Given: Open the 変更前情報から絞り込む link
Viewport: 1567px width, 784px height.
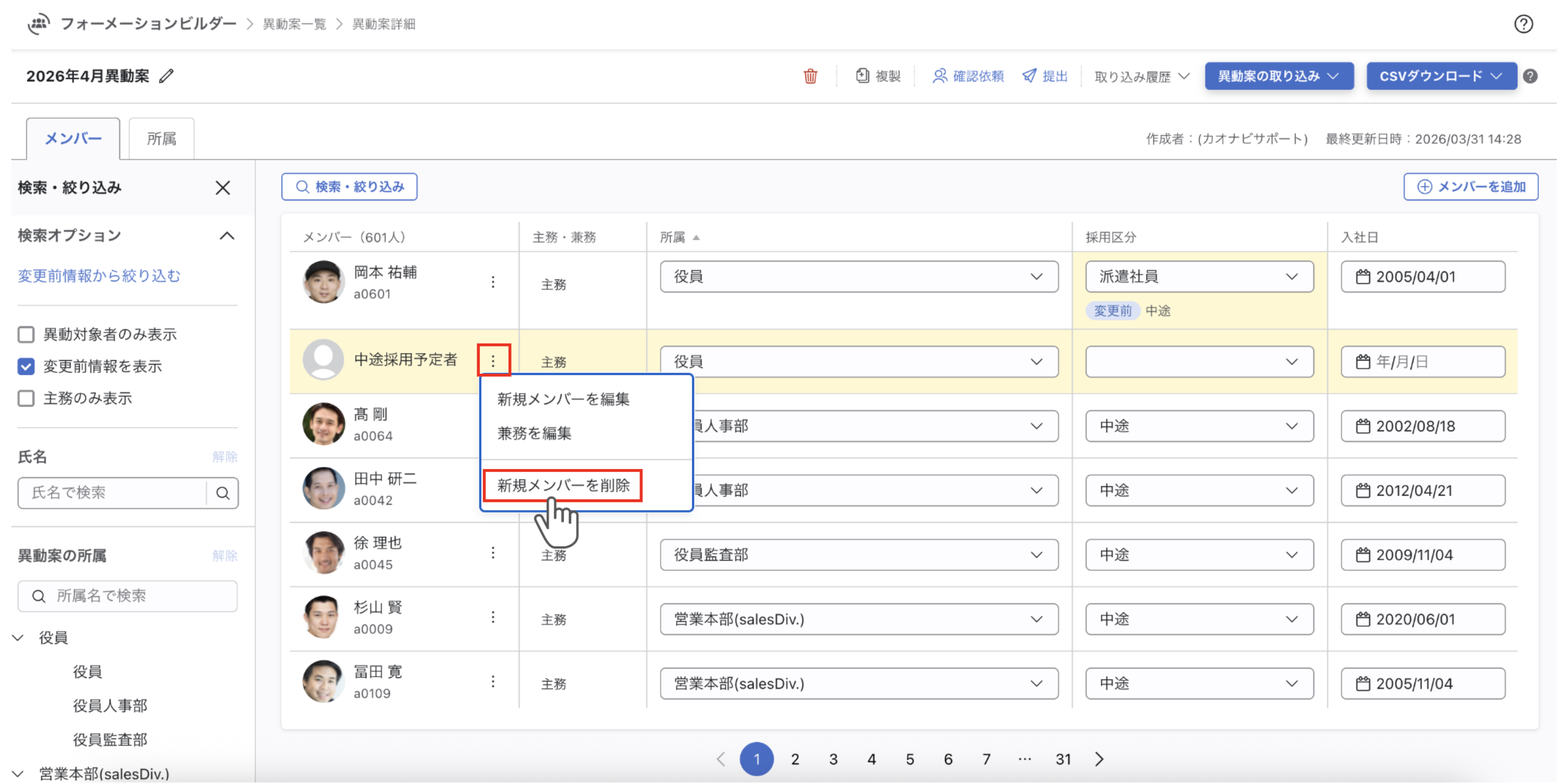Looking at the screenshot, I should 99,276.
